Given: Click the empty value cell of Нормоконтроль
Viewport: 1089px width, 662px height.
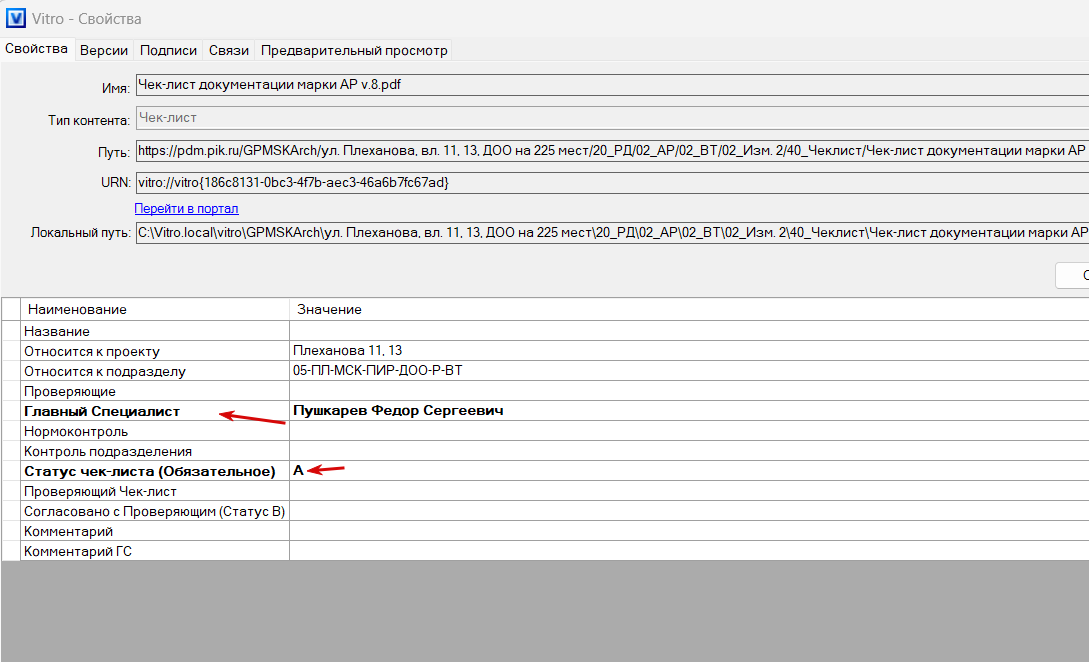Looking at the screenshot, I should coord(689,431).
